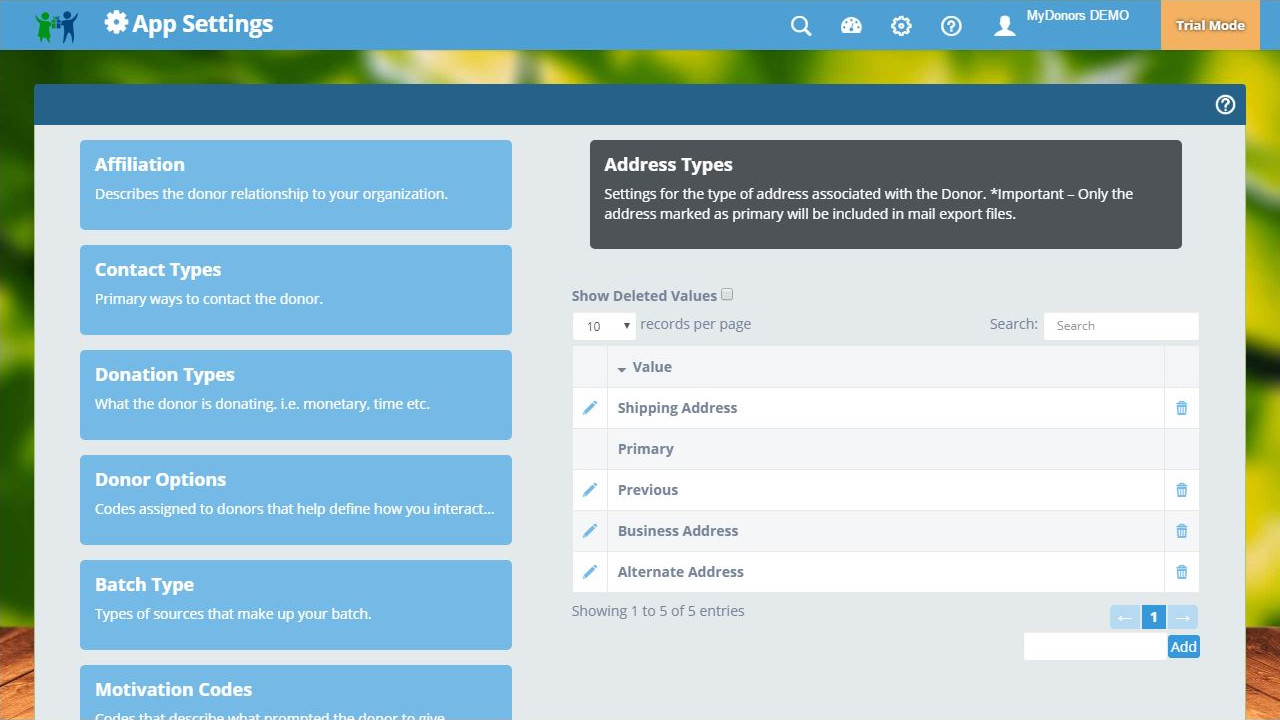Screen dimensions: 1280x720
Task: Open the Affiliation settings card
Action: click(296, 185)
